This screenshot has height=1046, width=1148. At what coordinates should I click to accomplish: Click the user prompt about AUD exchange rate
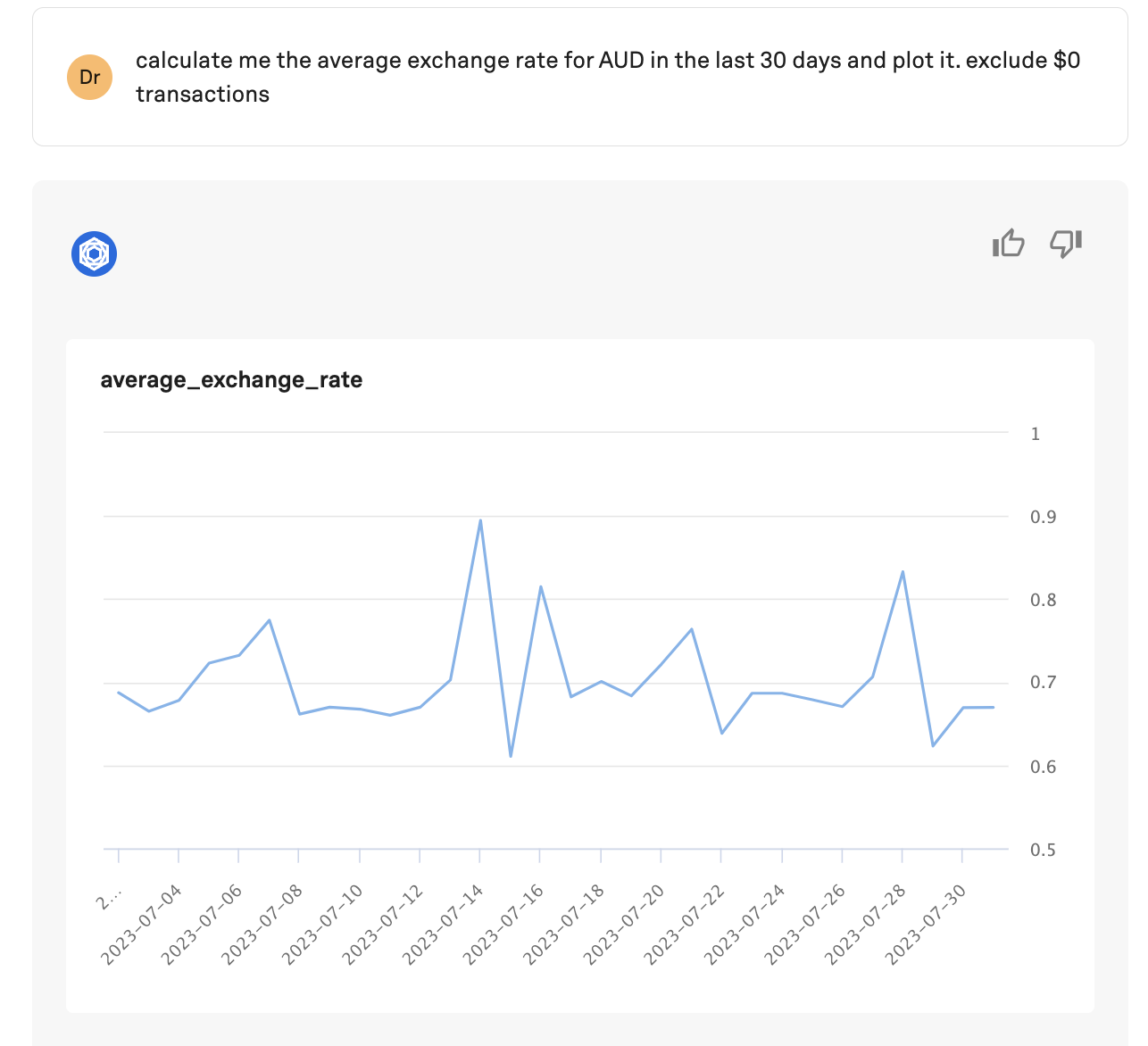coord(607,77)
